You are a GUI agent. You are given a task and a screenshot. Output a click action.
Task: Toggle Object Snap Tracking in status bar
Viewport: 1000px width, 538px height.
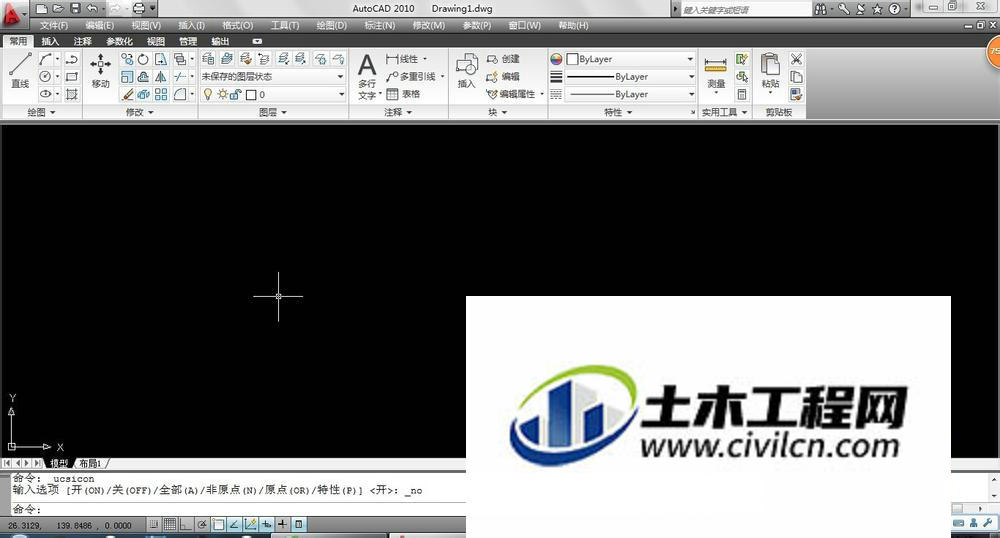[x=234, y=525]
